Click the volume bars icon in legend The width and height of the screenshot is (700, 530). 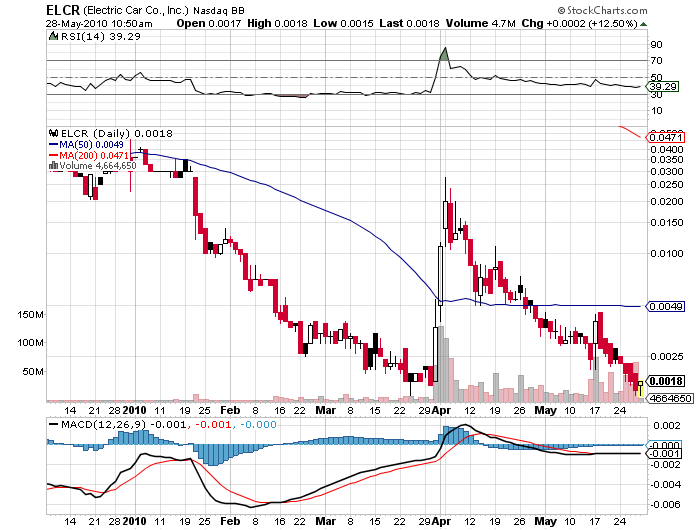(x=54, y=166)
